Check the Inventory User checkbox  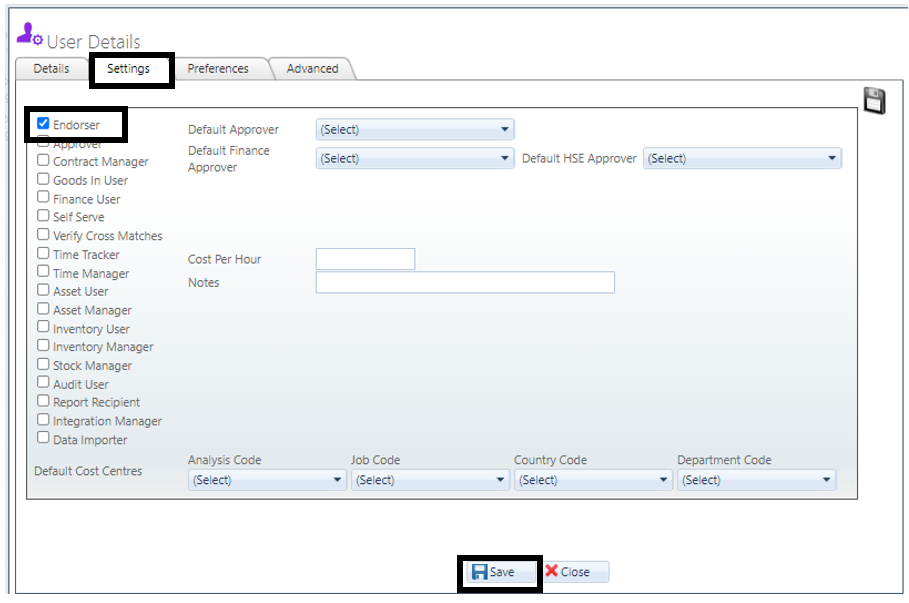tap(43, 326)
